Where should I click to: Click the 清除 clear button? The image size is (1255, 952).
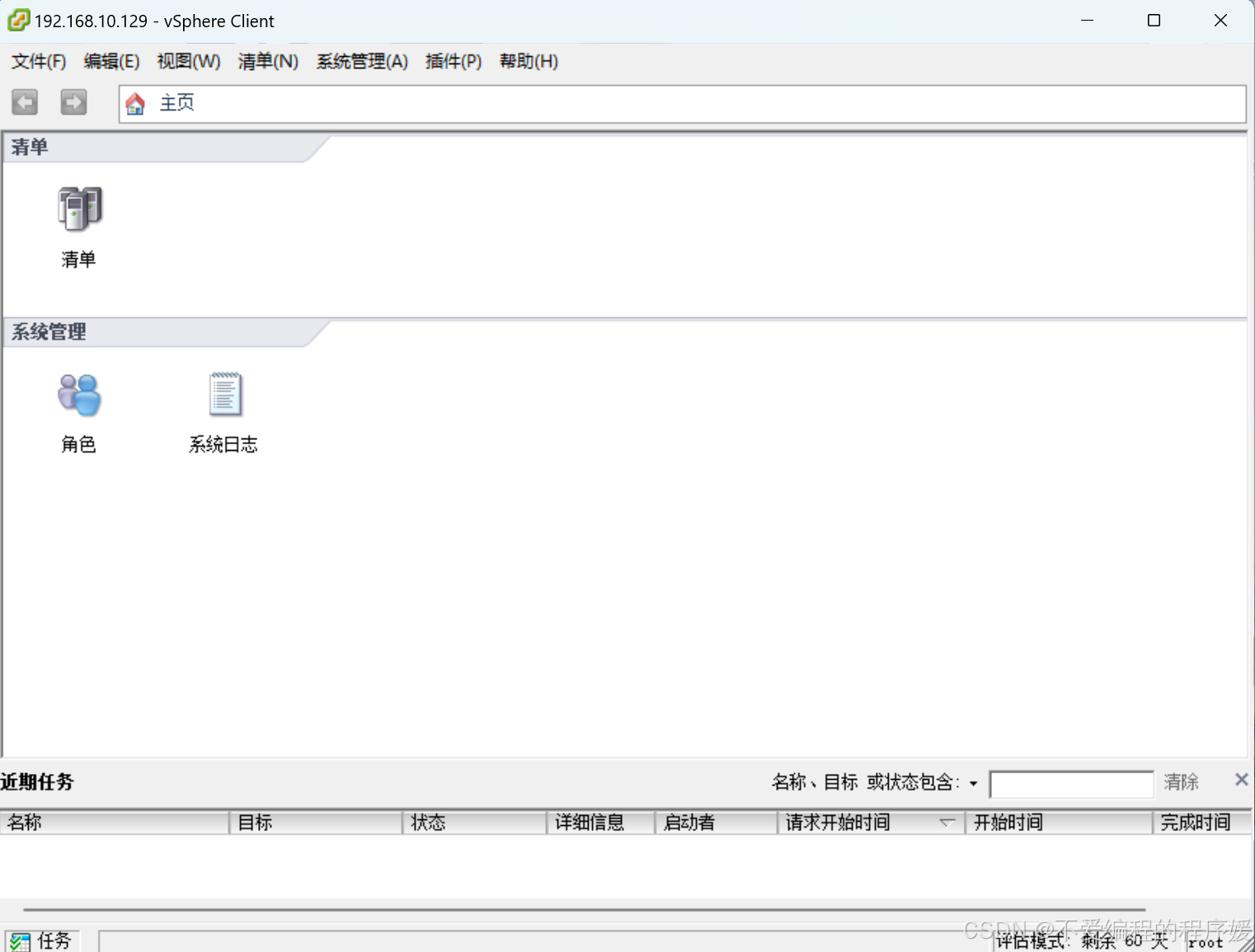click(1181, 781)
